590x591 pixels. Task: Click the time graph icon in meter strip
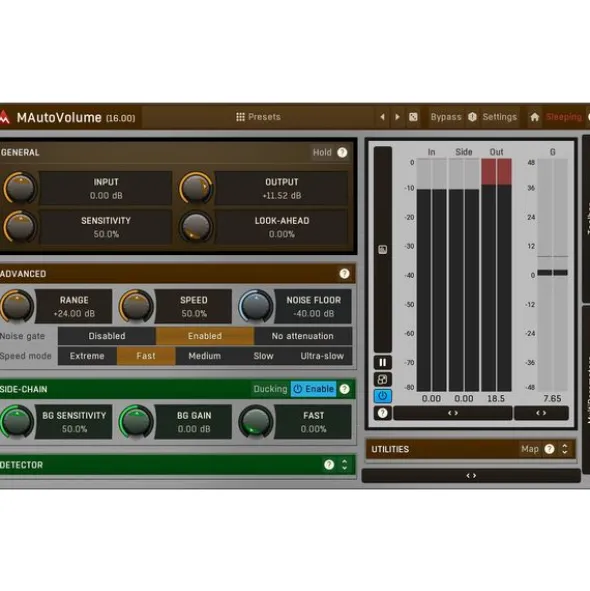tap(382, 250)
